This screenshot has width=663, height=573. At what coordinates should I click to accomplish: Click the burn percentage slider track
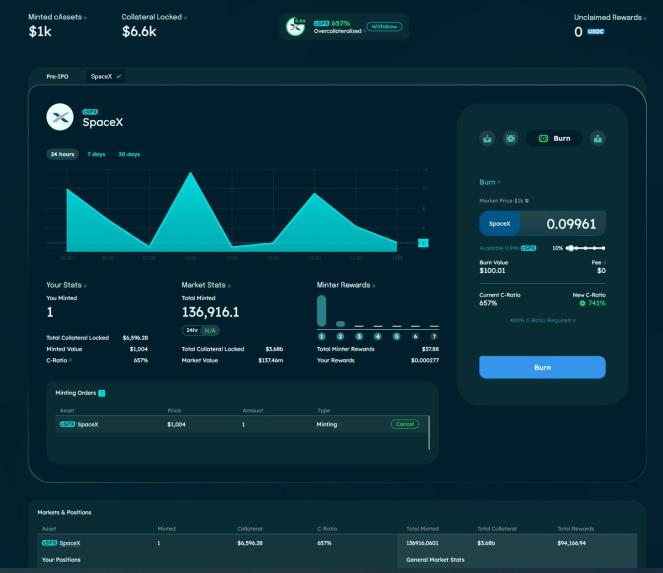[x=587, y=248]
